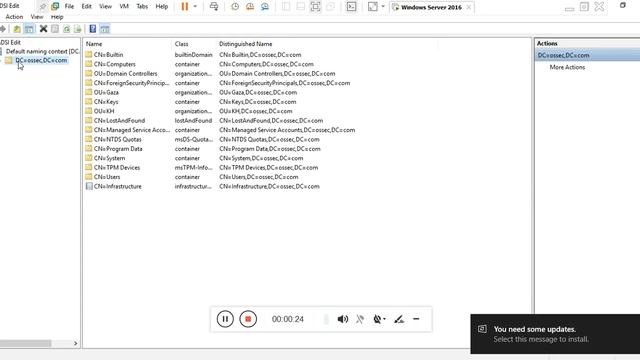This screenshot has width=640, height=360.
Task: Click the forward arrow toolbar icon
Action: pos(2,29)
